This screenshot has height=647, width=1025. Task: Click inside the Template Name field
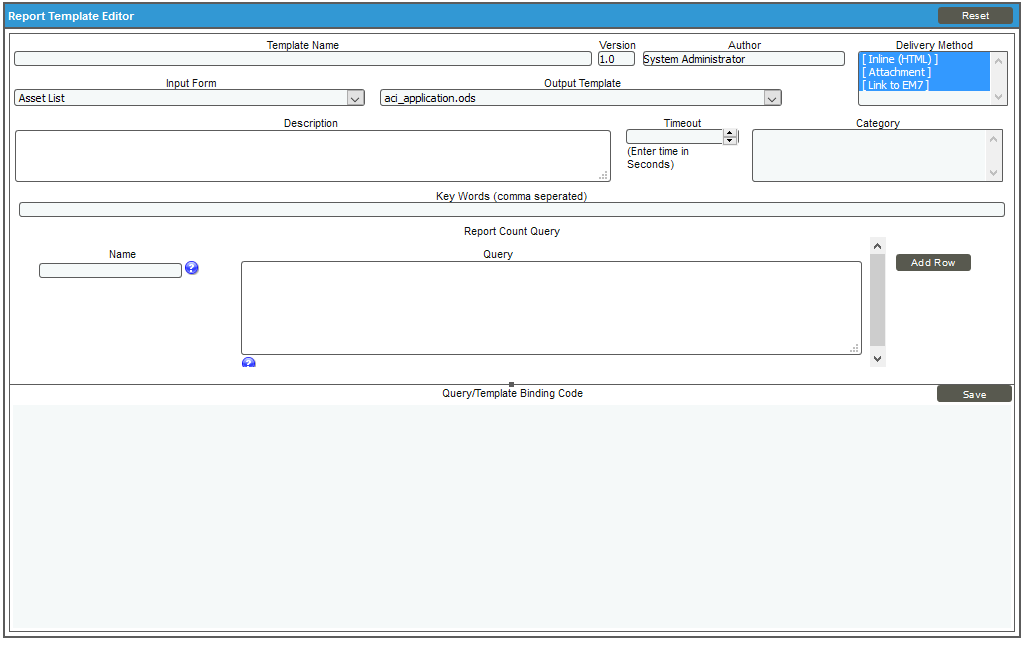pos(300,58)
